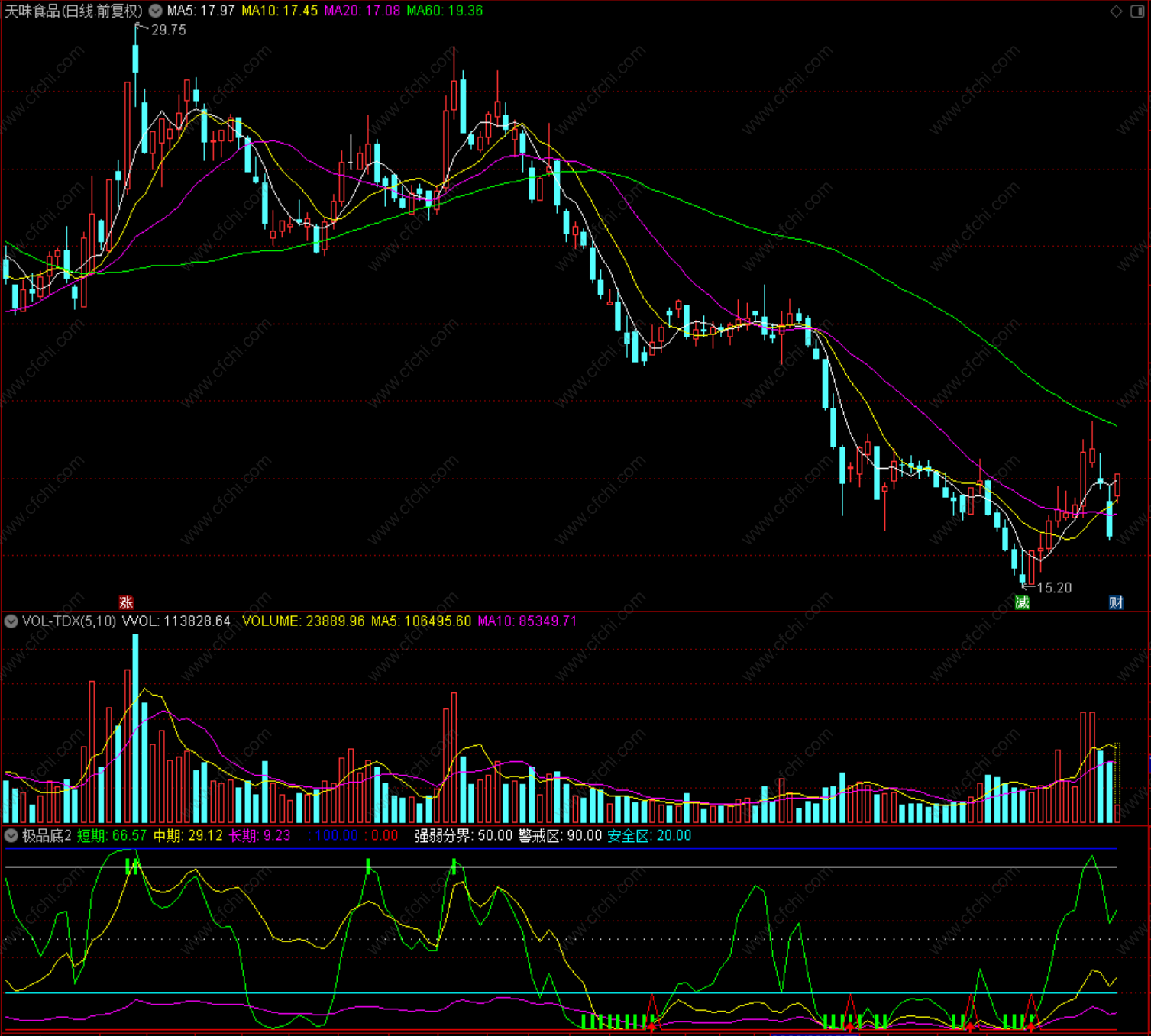The image size is (1151, 1036).
Task: Click the green 减 marker icon
Action: point(1022,603)
